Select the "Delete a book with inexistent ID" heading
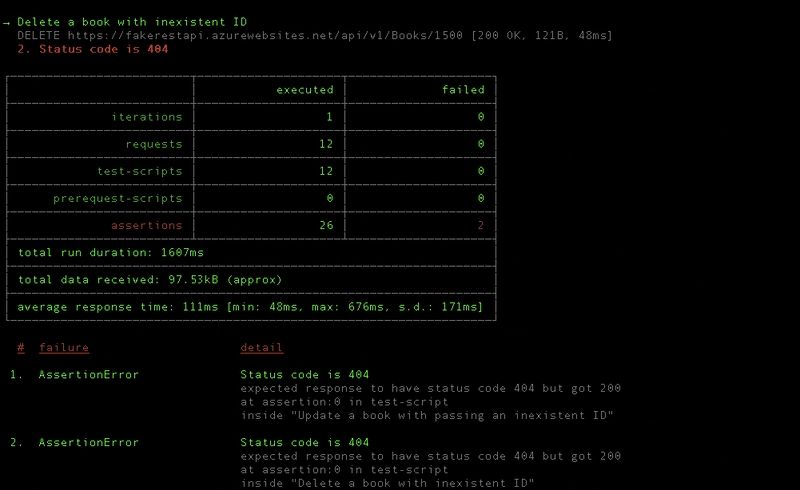The image size is (800, 490). tap(132, 22)
